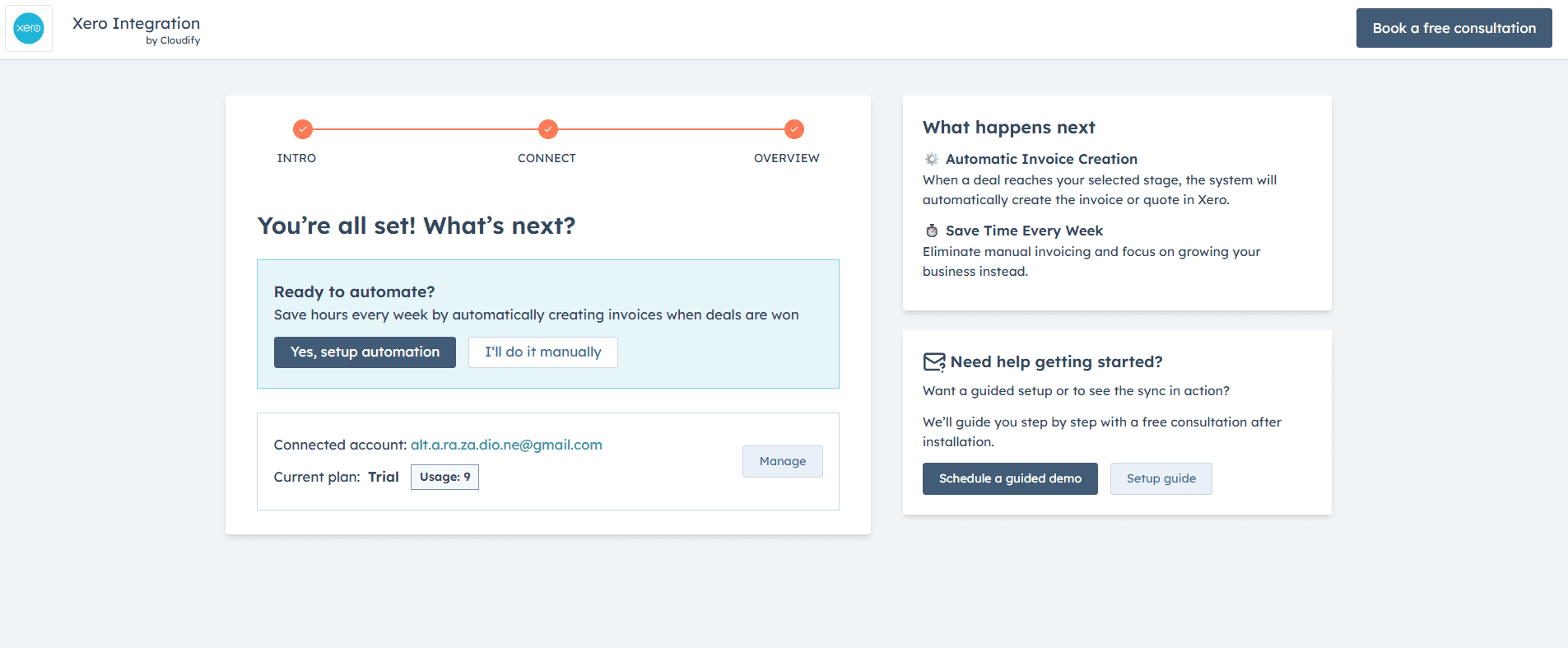Click the gear icon beside Automatic Invoice Creation

tap(932, 159)
